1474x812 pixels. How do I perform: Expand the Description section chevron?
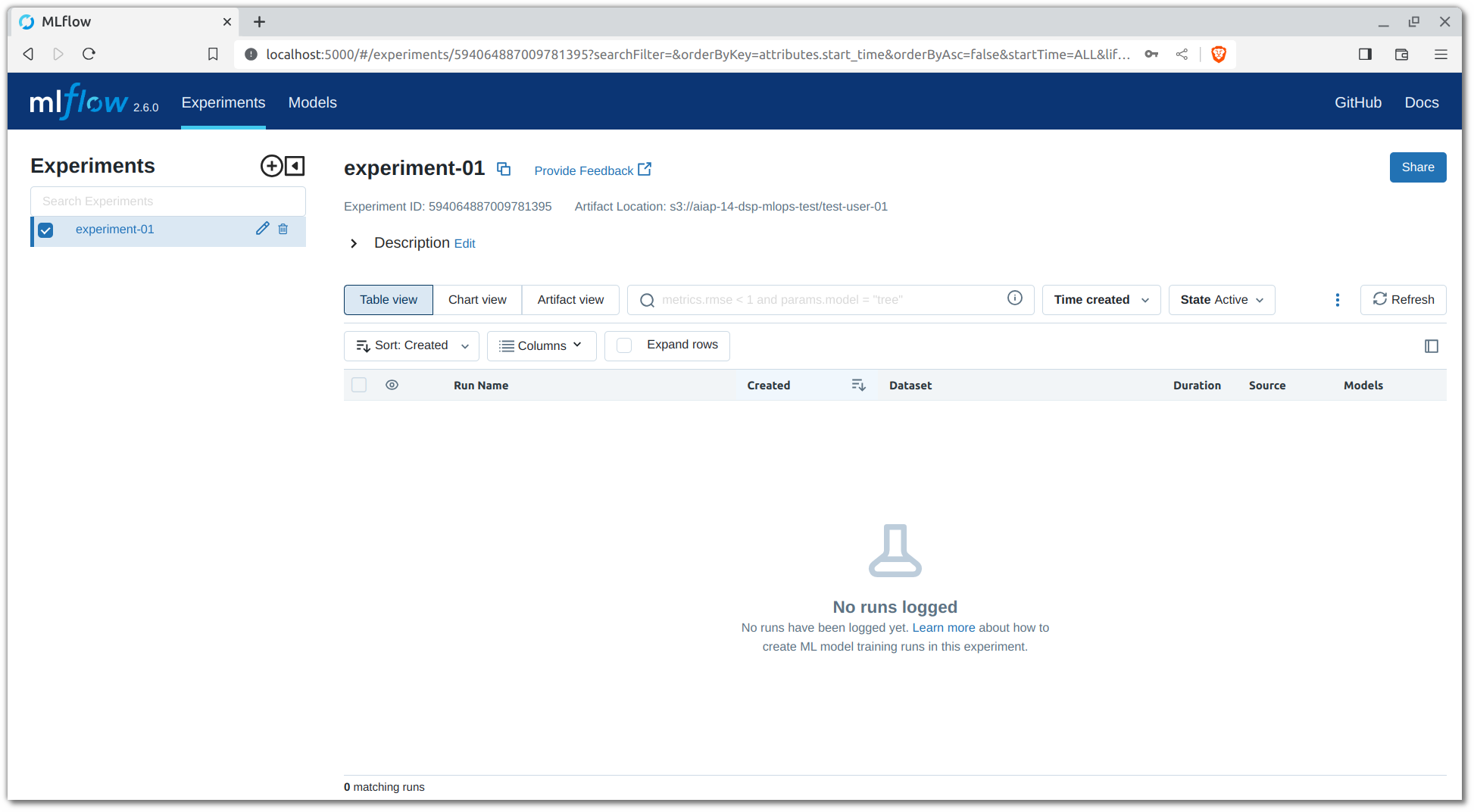point(354,243)
